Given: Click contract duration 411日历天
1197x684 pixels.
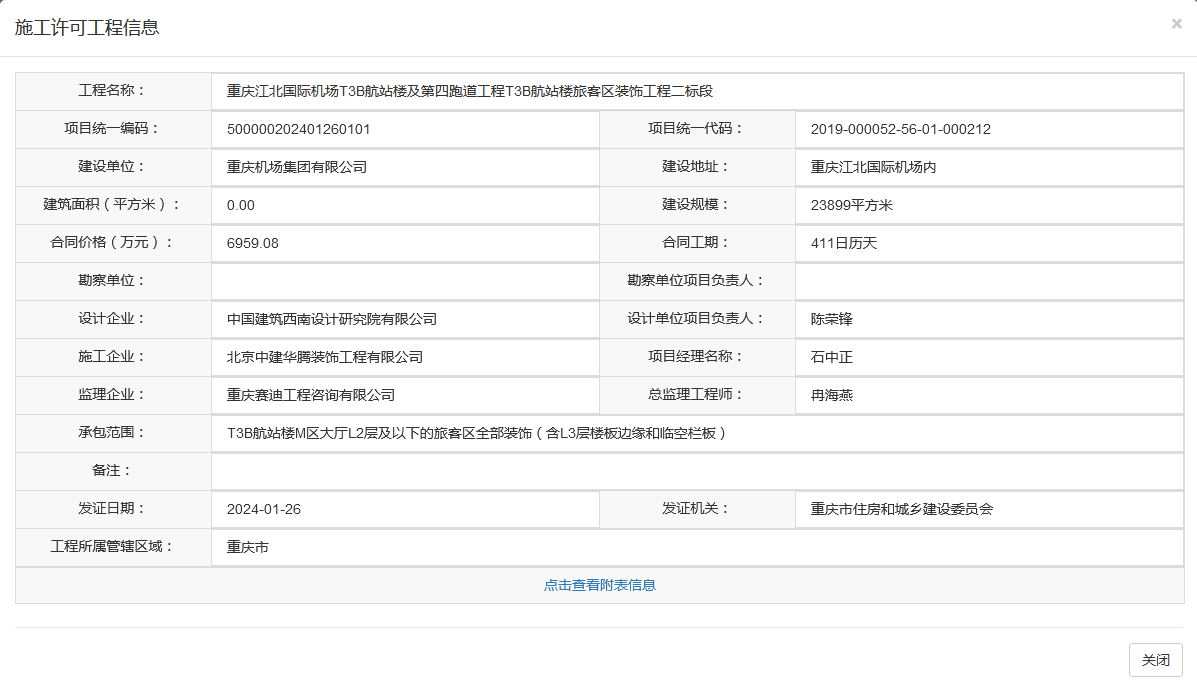Looking at the screenshot, I should tap(844, 244).
